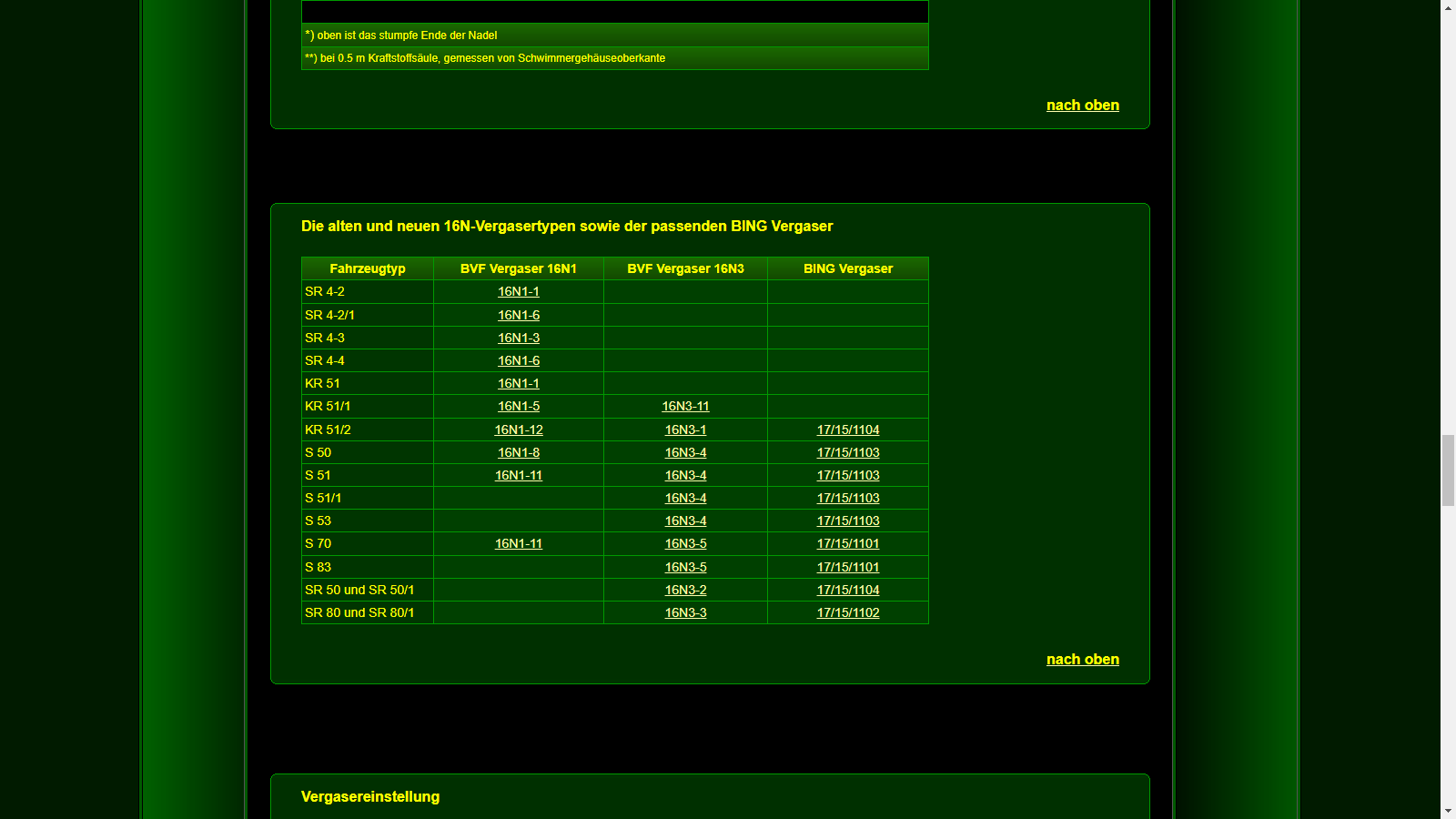1456x819 pixels.
Task: Open the 16N3-3 carburetor link
Action: coord(685,612)
